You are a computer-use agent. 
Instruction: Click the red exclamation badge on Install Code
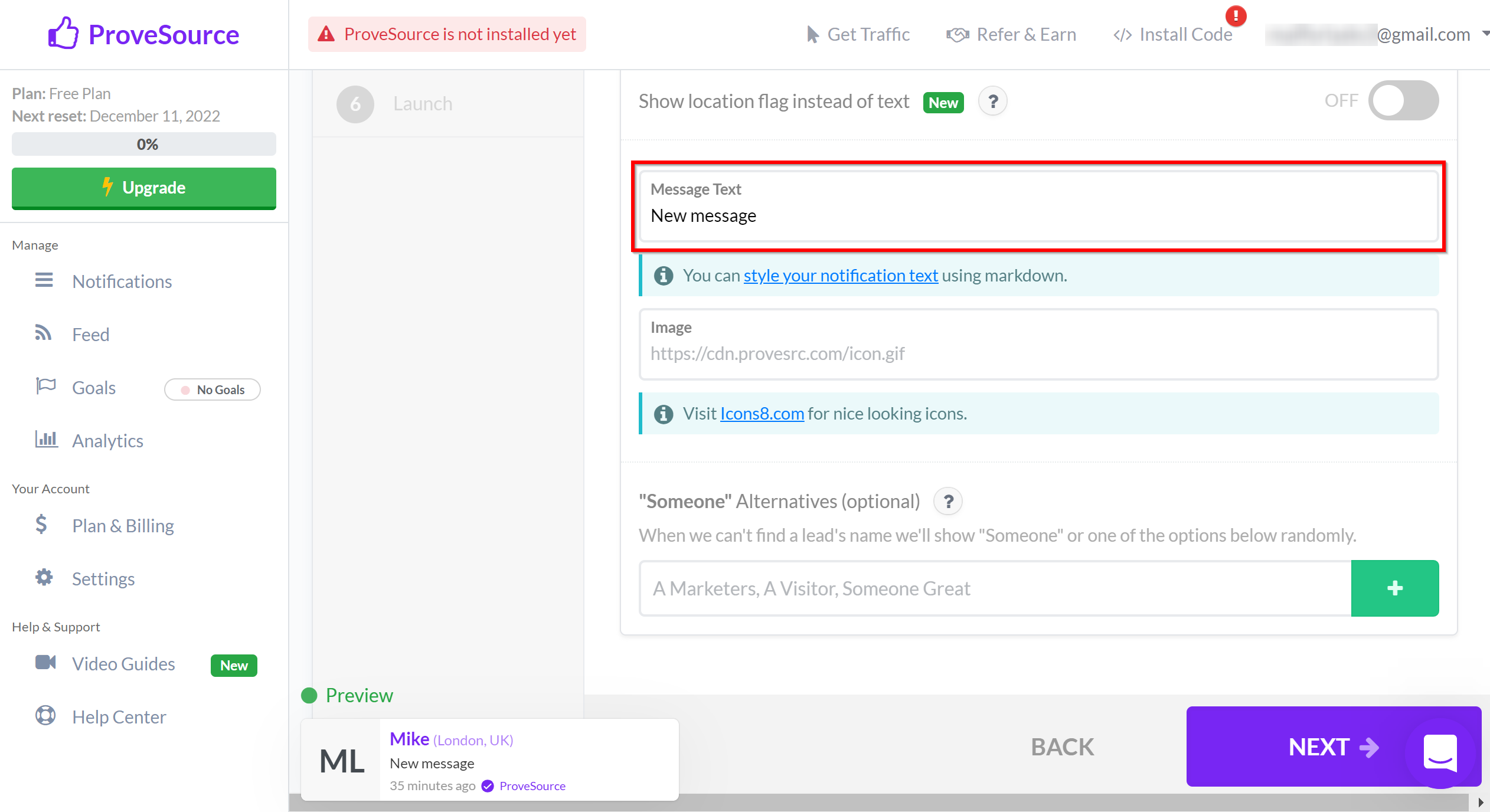coord(1236,16)
